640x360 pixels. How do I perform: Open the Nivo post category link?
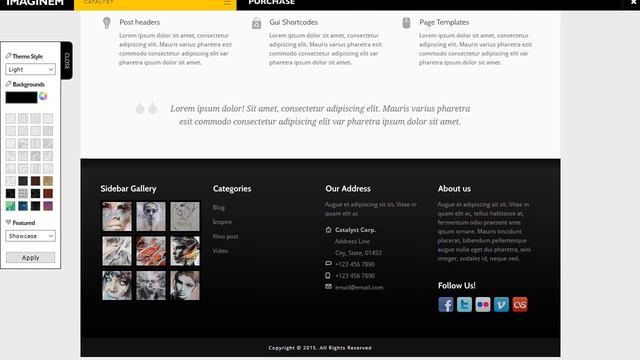[x=225, y=236]
